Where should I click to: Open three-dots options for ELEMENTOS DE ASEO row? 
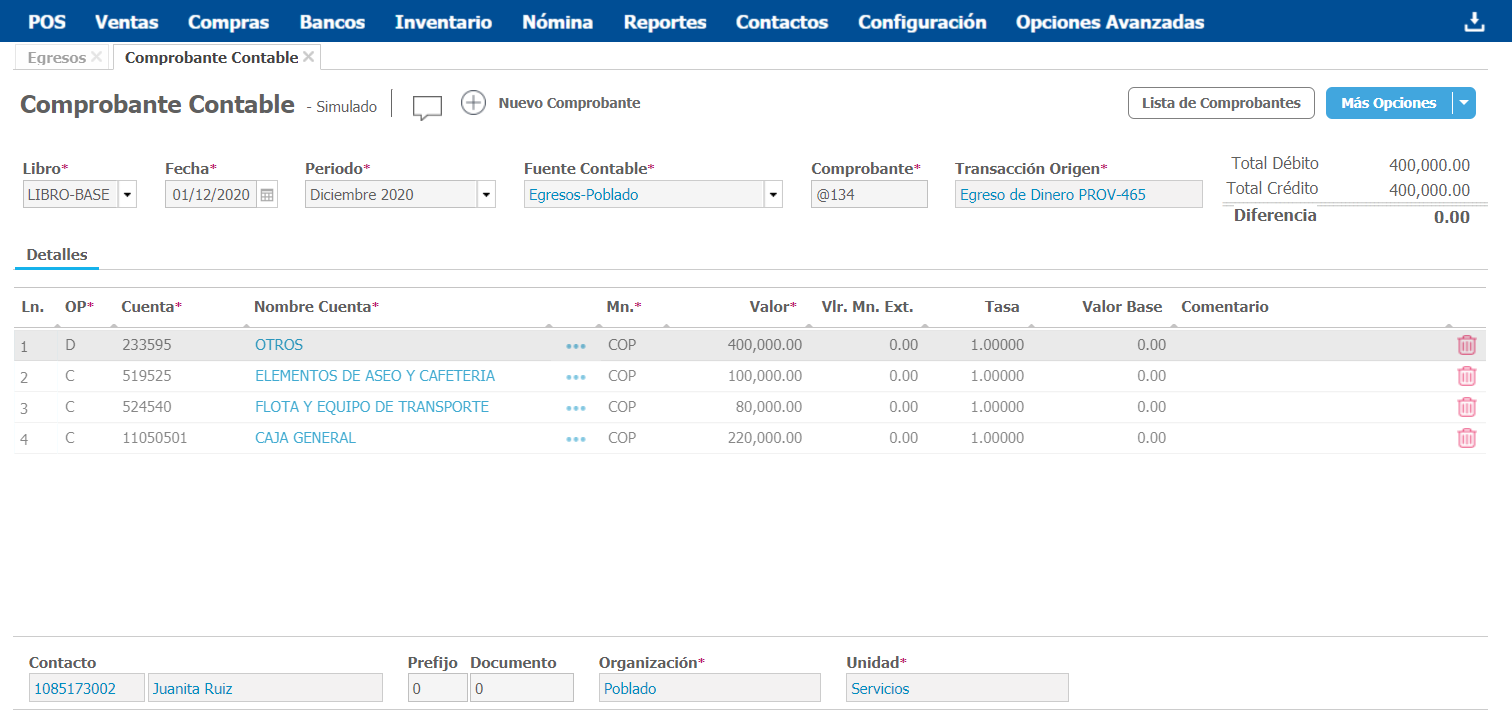[x=575, y=377]
